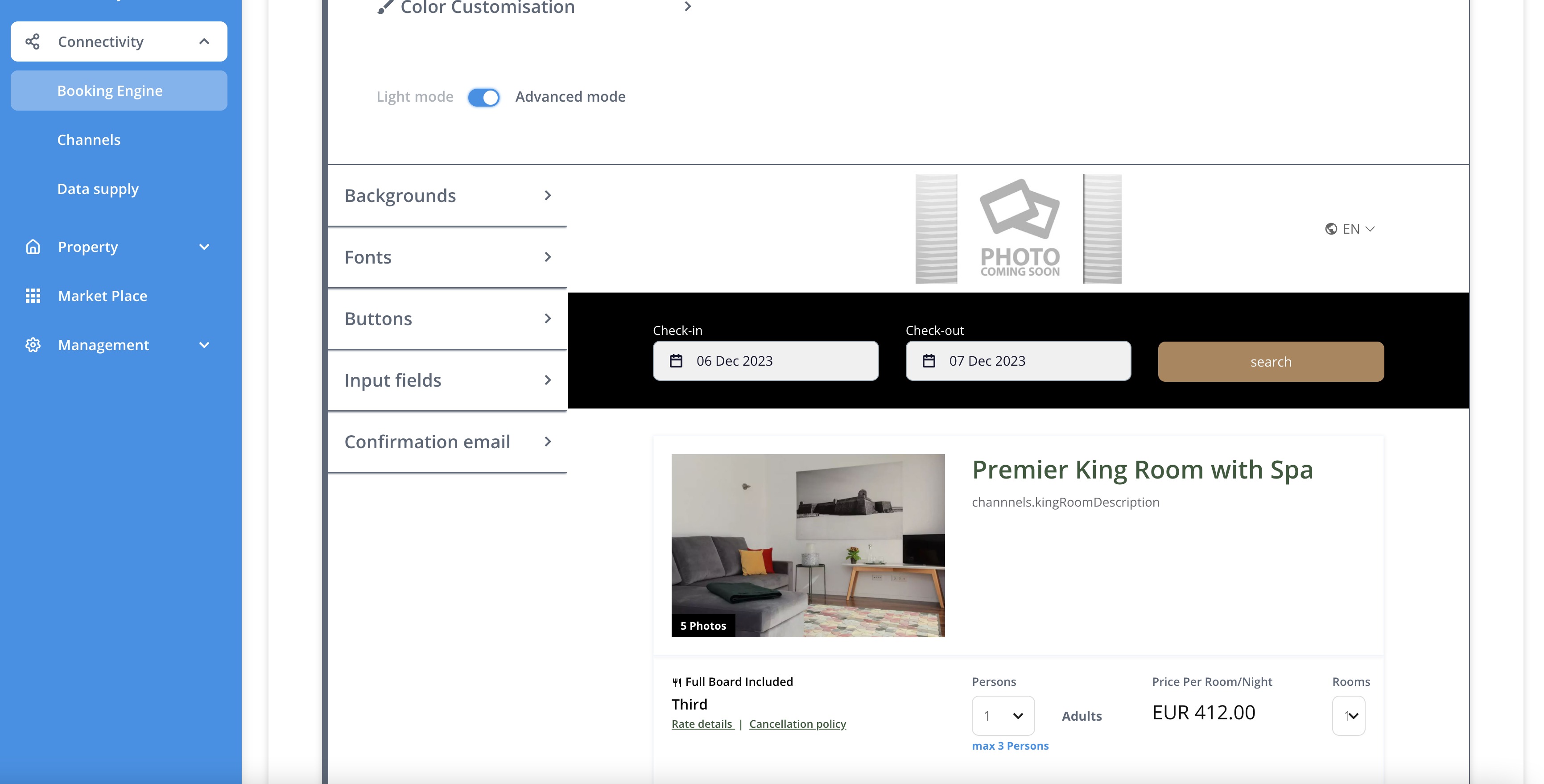Click the Market Place grid icon
The height and width of the screenshot is (784, 1544).
click(33, 296)
